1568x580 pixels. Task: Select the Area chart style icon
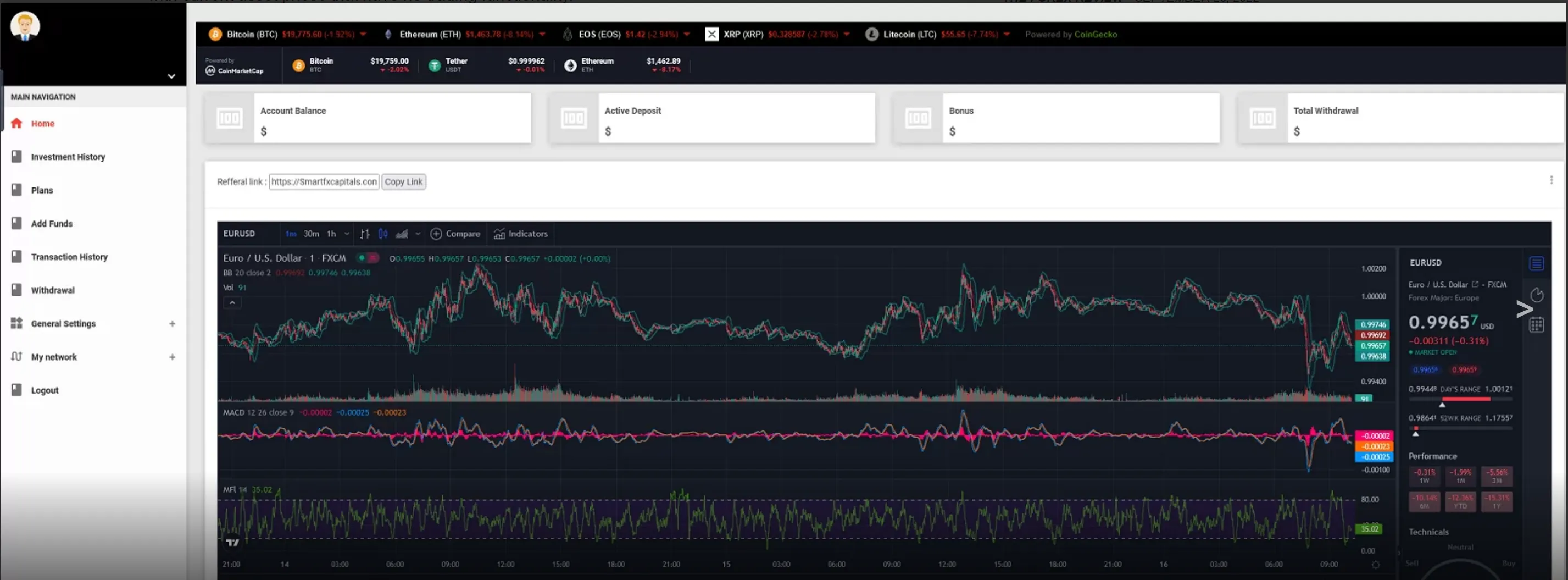click(402, 234)
